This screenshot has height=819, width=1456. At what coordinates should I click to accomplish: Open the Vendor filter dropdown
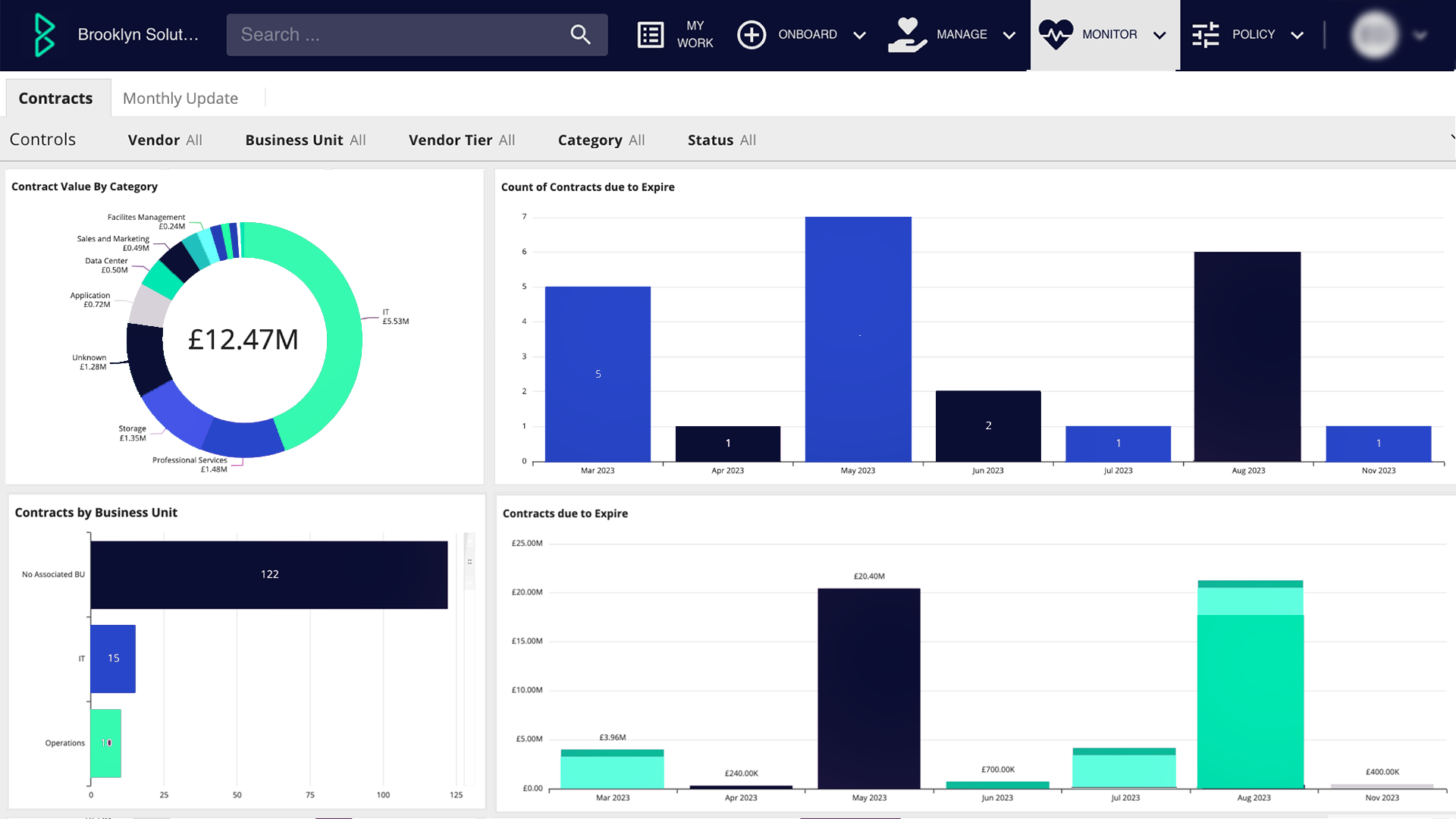165,140
